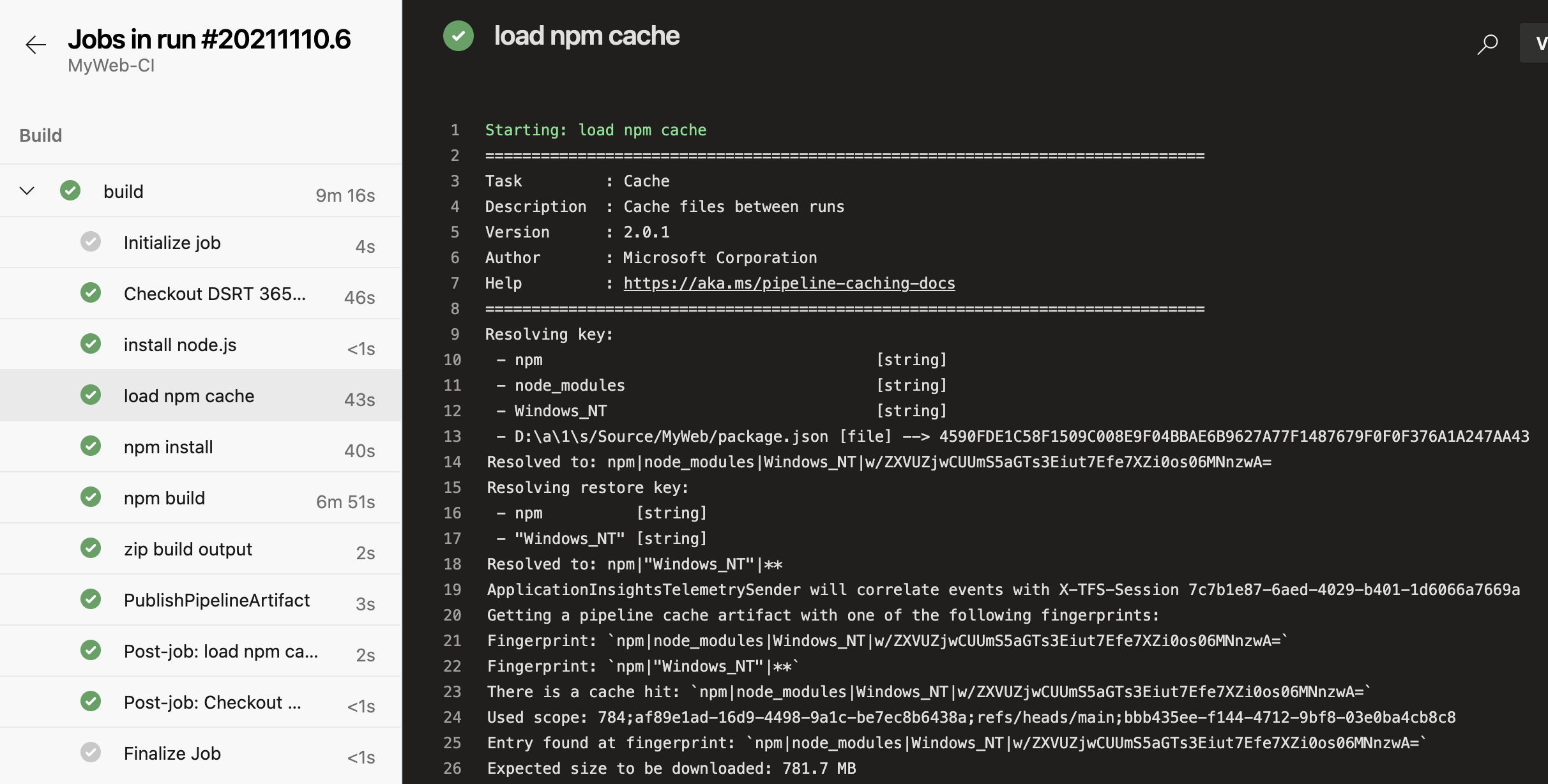This screenshot has width=1548, height=784.
Task: Open the Post-job: load npm cache step
Action: click(x=220, y=651)
